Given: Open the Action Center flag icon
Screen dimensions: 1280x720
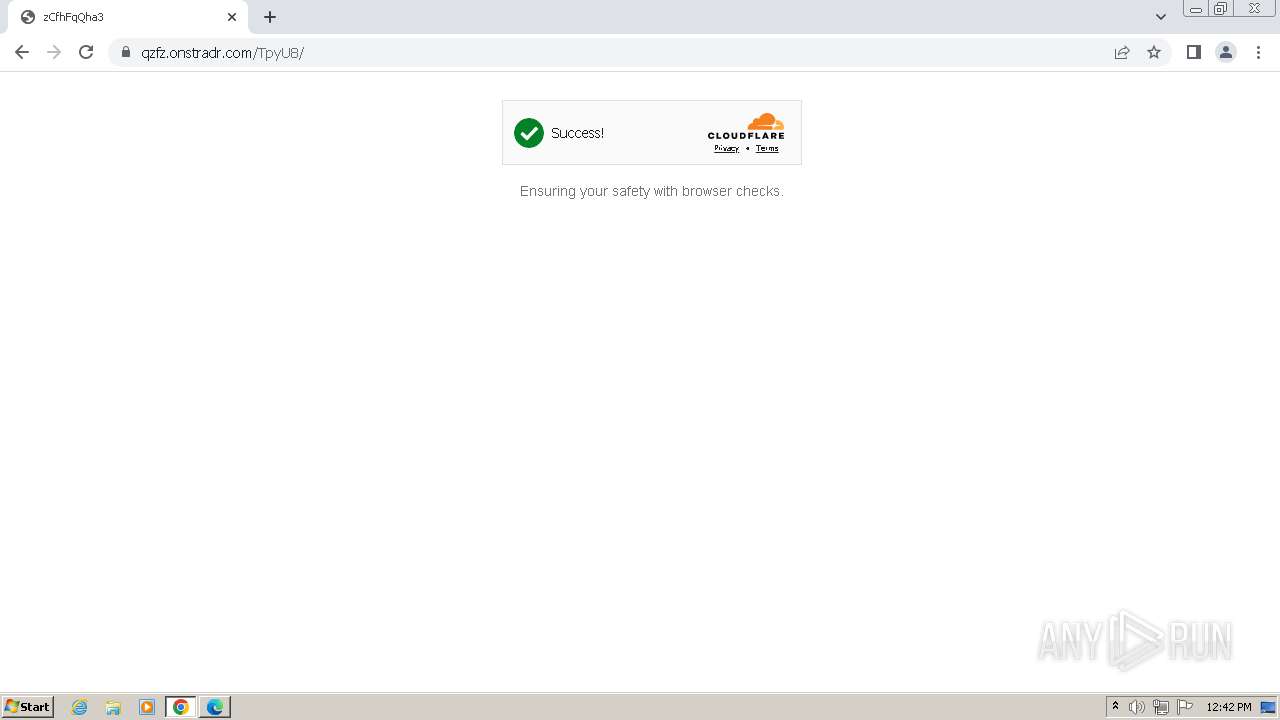Looking at the screenshot, I should coord(1185,707).
